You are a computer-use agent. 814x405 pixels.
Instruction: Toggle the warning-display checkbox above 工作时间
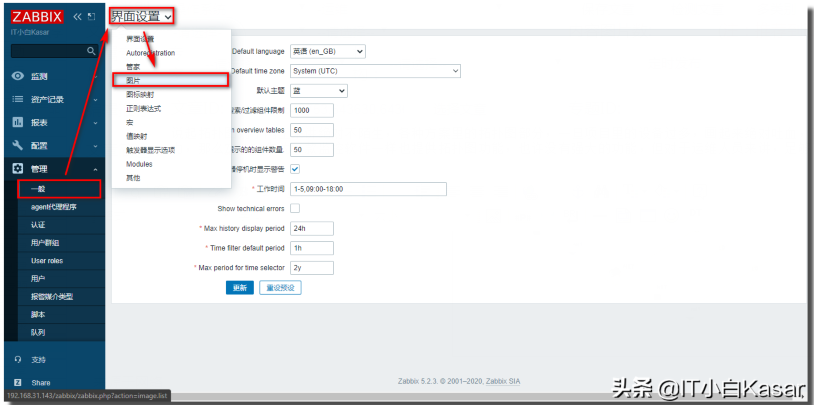click(295, 169)
